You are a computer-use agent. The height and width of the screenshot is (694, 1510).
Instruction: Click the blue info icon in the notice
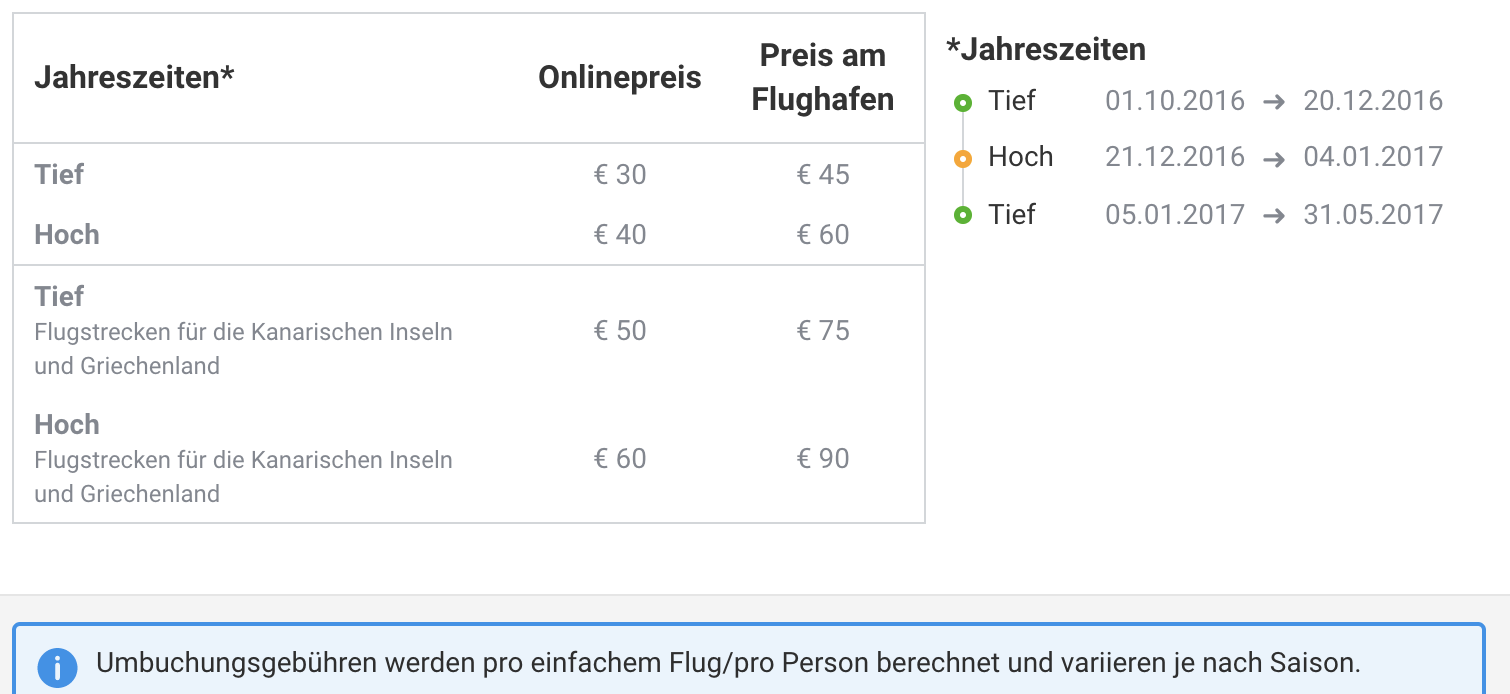point(58,668)
